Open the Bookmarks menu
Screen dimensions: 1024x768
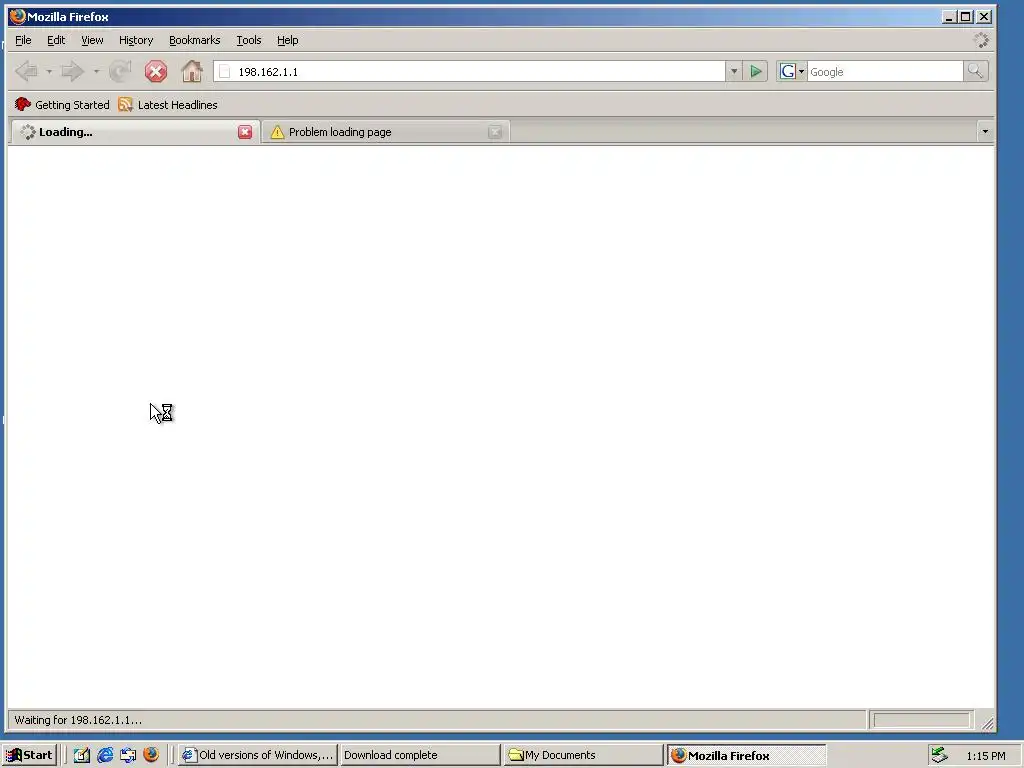(x=195, y=40)
